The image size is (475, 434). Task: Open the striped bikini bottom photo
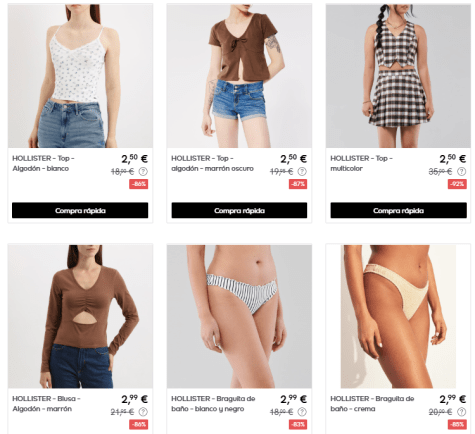pyautogui.click(x=239, y=316)
